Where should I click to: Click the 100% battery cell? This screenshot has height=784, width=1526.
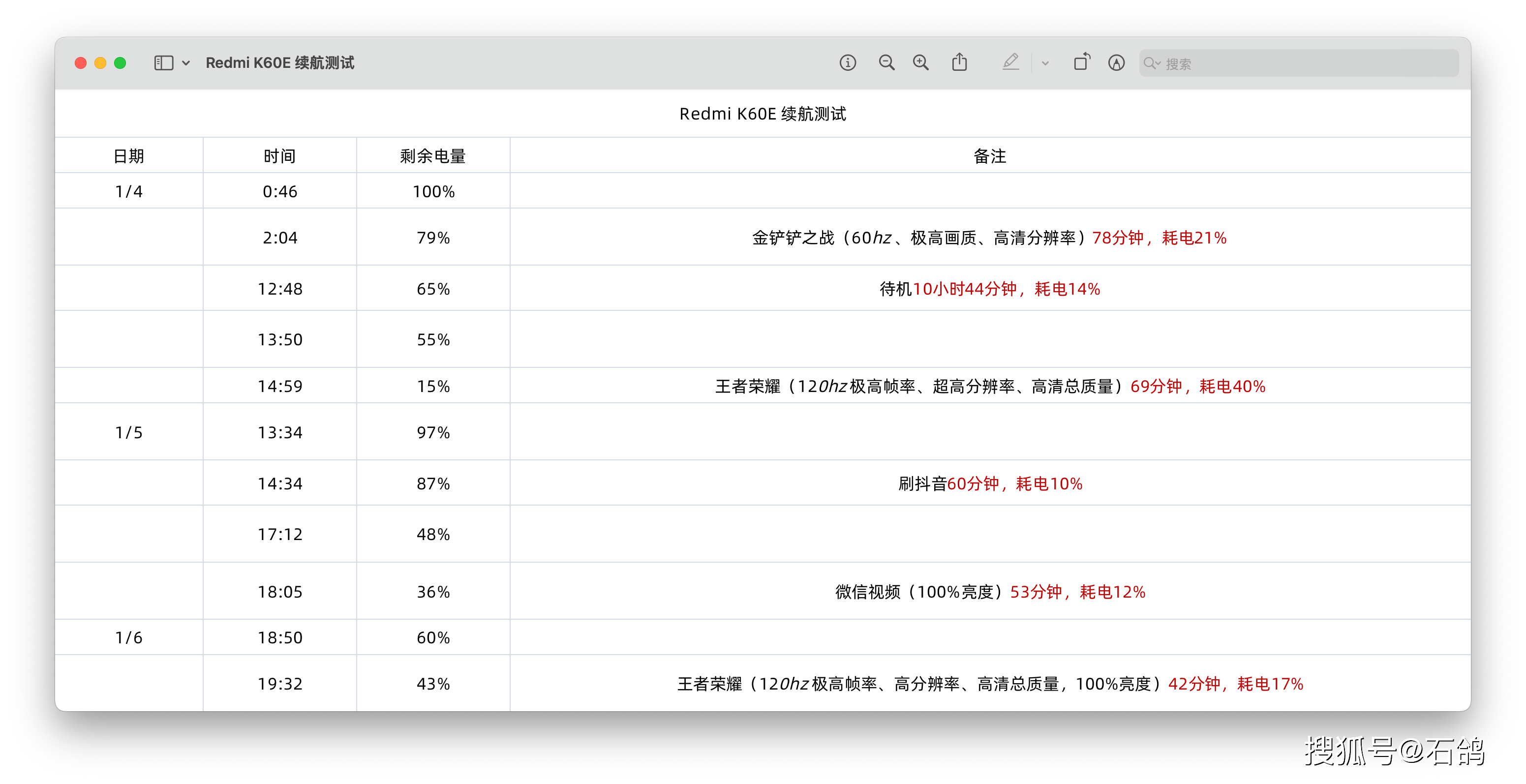[433, 192]
